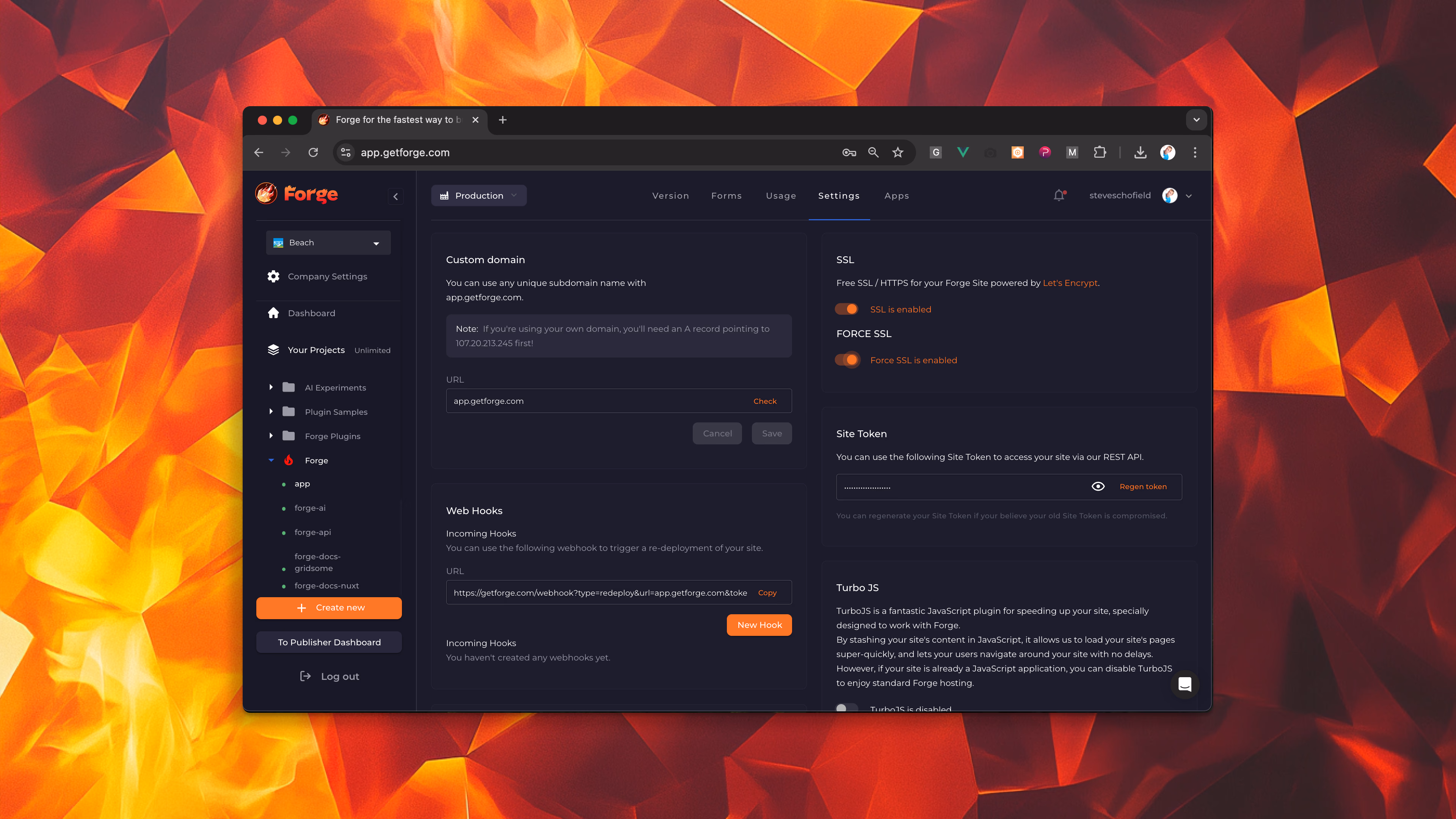Collapse the Forge project folder
This screenshot has width=1456, height=819.
[x=271, y=460]
